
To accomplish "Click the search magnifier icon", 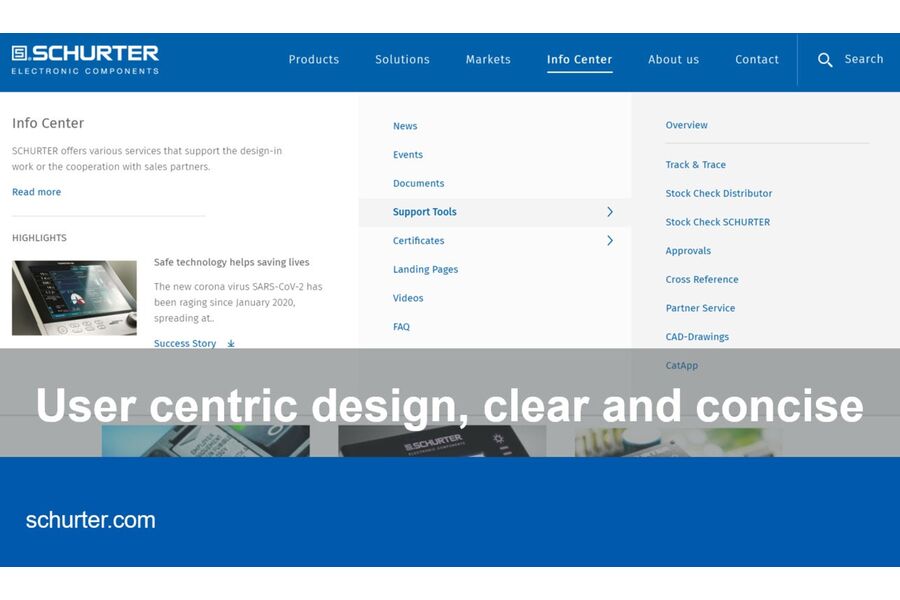I will (825, 60).
